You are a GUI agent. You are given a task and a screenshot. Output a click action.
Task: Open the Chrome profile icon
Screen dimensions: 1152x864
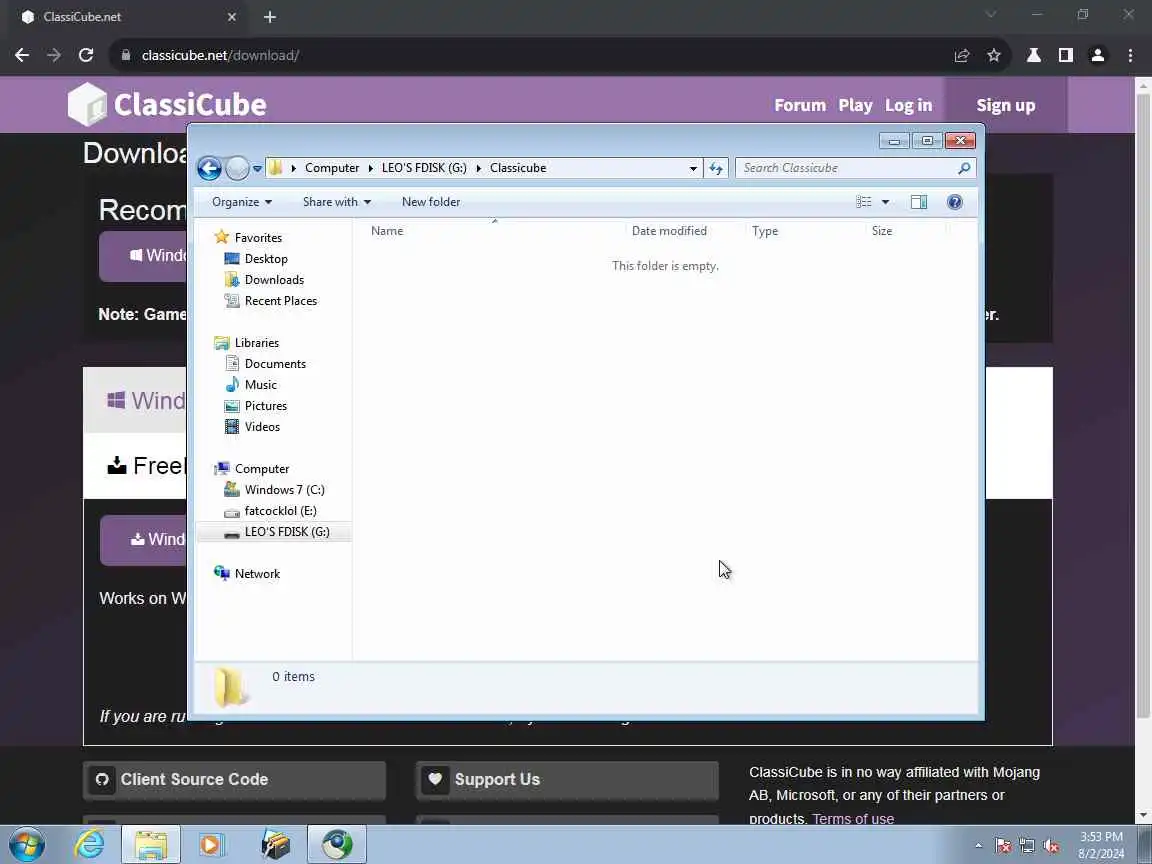click(1098, 55)
